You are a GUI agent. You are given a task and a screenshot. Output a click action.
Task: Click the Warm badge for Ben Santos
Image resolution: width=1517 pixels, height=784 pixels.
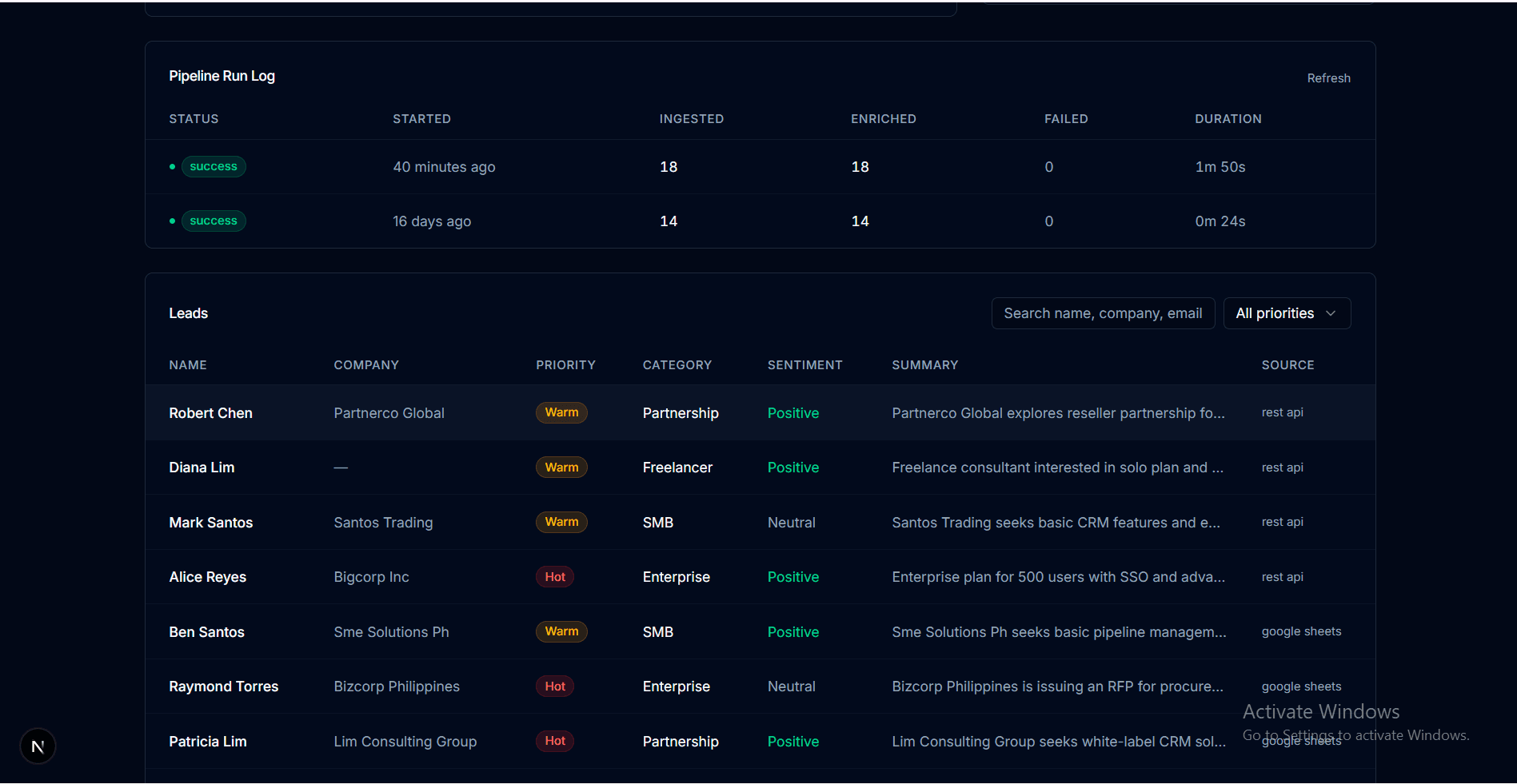click(561, 631)
